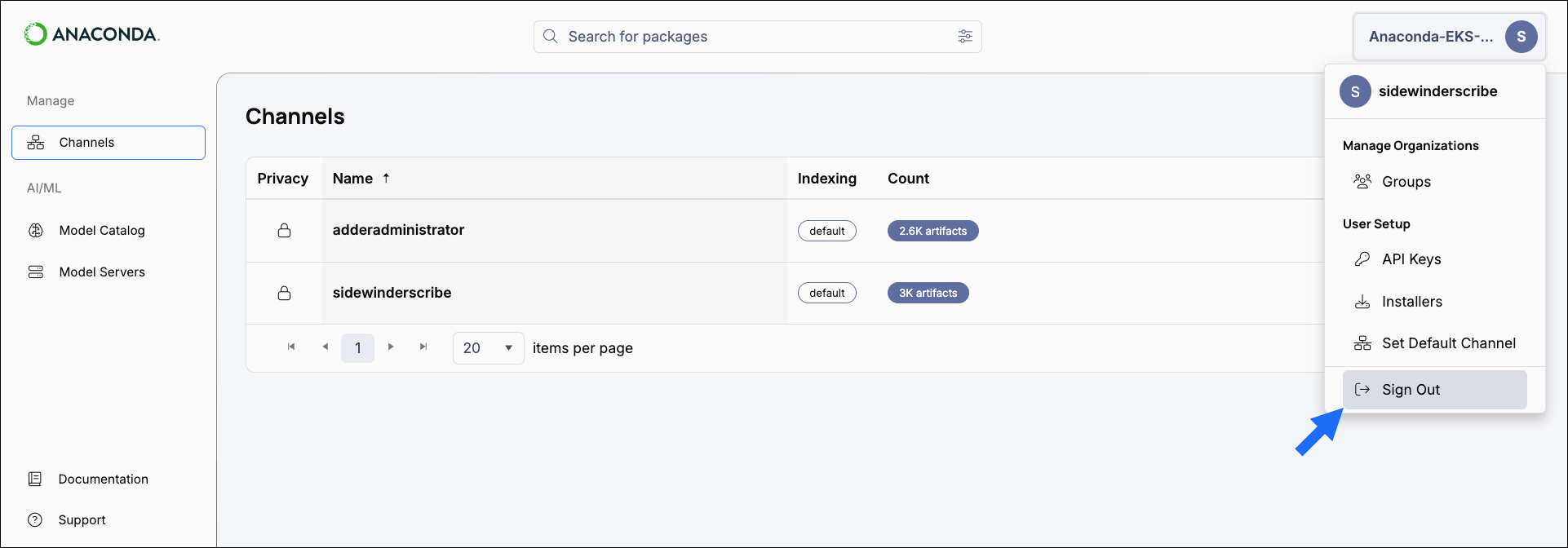Click default indexing badge for sidewinderscribe
The height and width of the screenshot is (548, 1568).
(827, 293)
